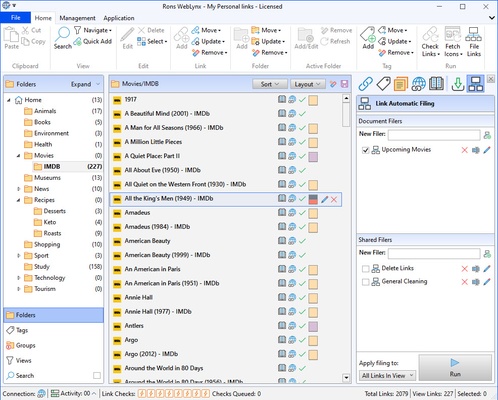498x400 pixels.
Task: Click the Run button
Action: [x=455, y=368]
